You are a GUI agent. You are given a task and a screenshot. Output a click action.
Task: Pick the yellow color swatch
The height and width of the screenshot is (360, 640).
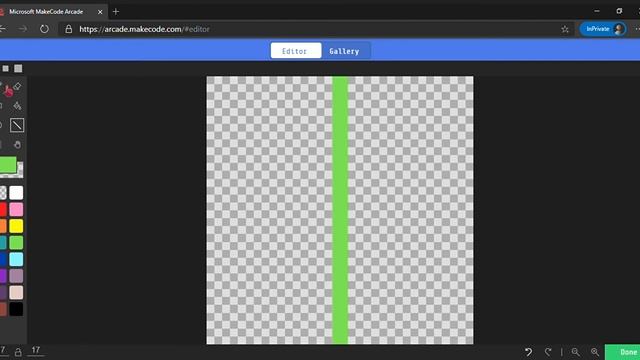[16, 226]
